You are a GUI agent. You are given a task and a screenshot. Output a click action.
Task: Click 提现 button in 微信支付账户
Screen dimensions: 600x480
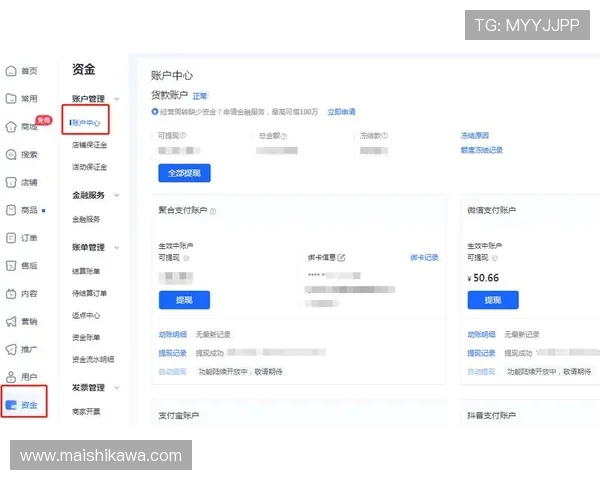coord(493,300)
